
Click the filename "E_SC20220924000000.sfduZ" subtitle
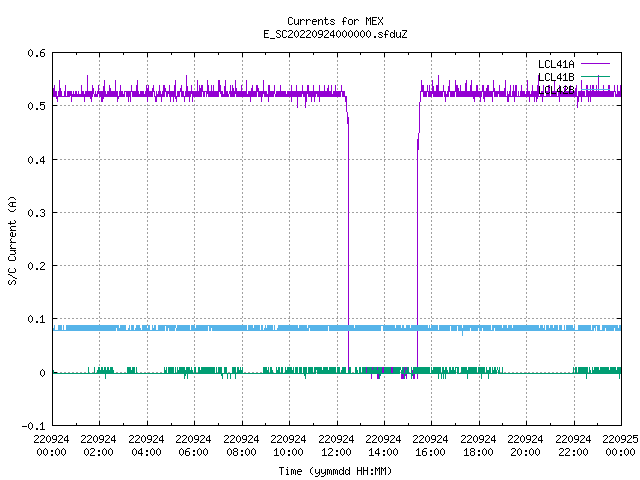click(335, 34)
